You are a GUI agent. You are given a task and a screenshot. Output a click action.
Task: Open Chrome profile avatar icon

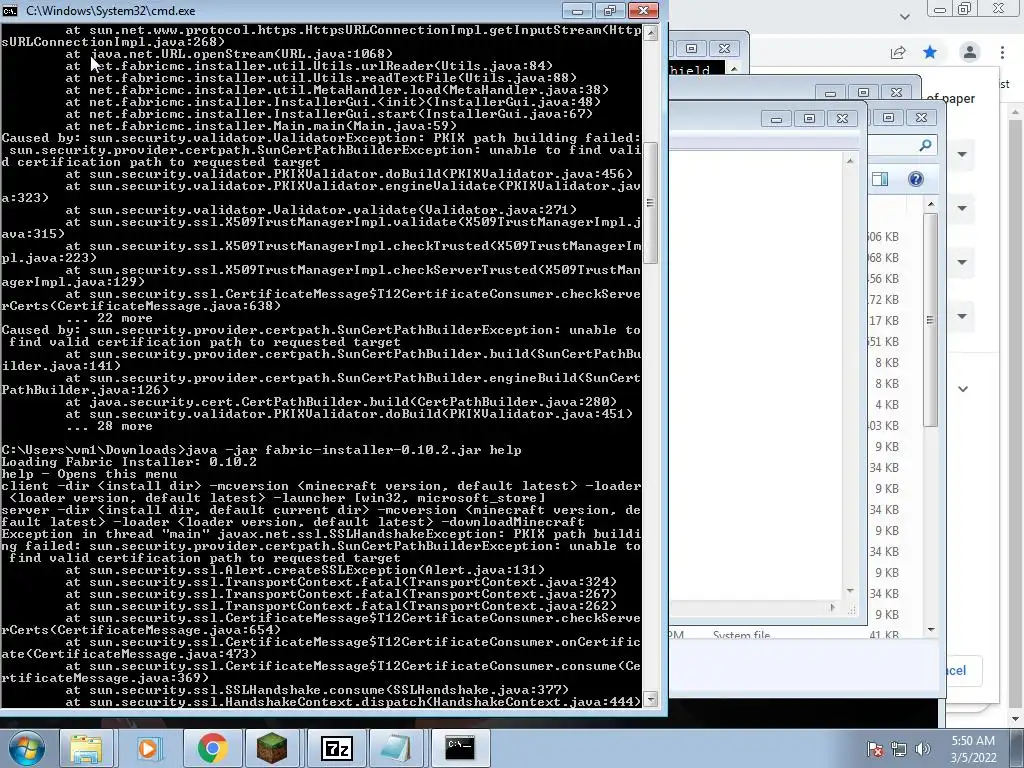point(970,52)
